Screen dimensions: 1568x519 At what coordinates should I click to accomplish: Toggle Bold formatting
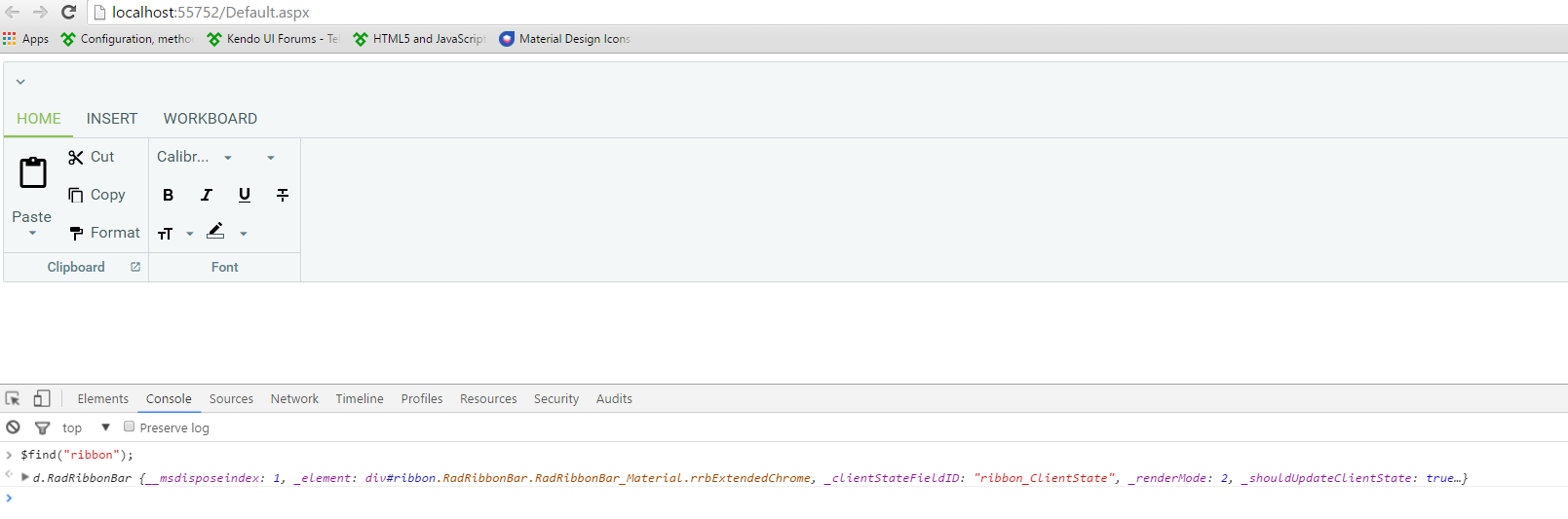point(168,195)
